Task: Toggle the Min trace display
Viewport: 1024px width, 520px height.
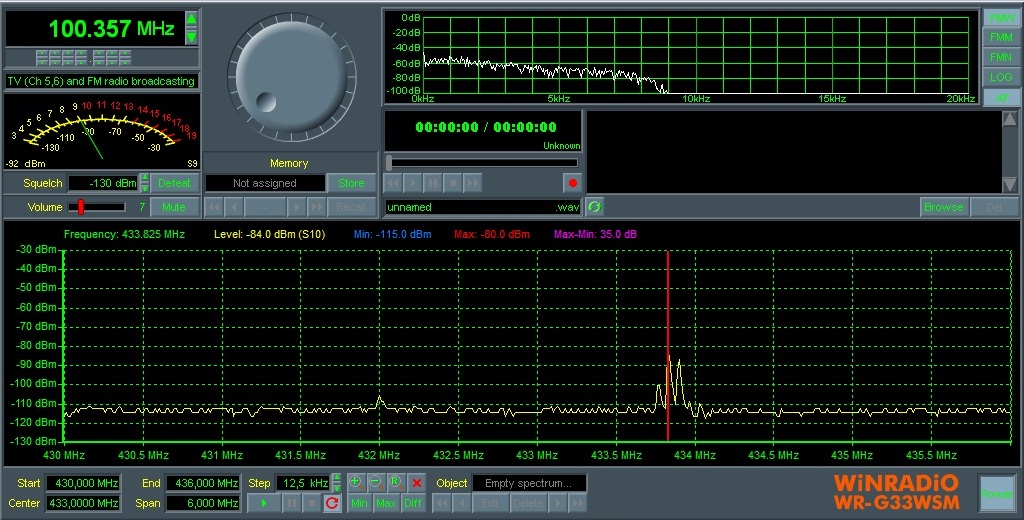Action: pyautogui.click(x=359, y=504)
